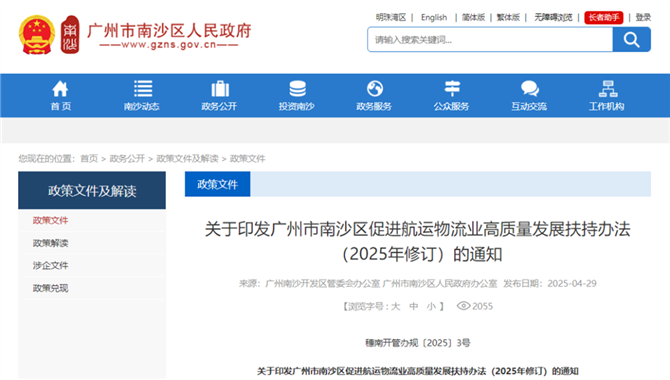Click the bold notice title line
The width and height of the screenshot is (670, 380).
pyautogui.click(x=418, y=371)
